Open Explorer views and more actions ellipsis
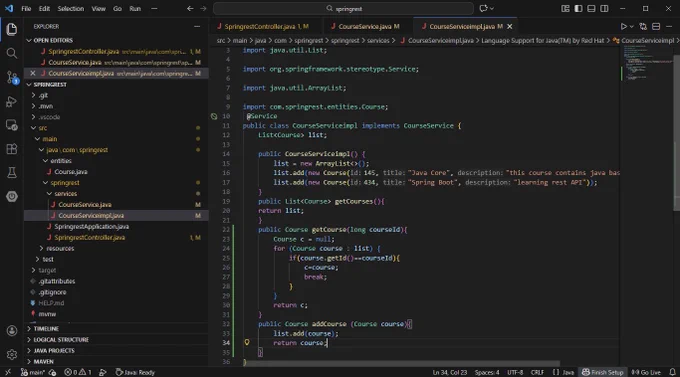 197,26
